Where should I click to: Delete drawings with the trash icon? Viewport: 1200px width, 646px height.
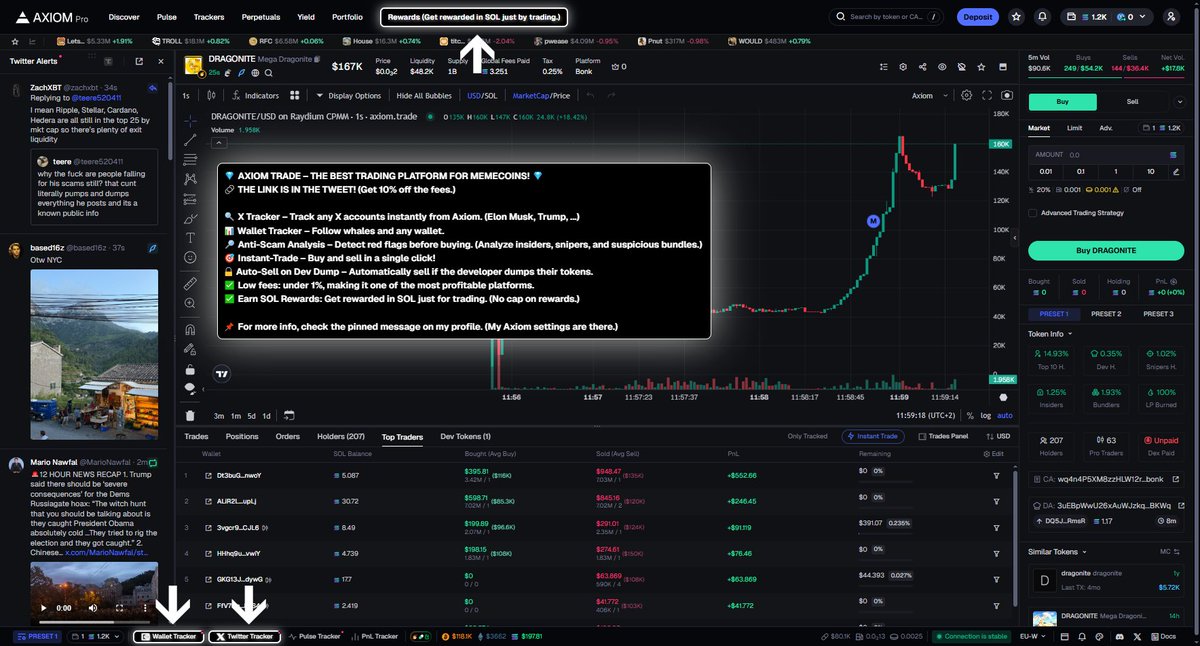(x=190, y=415)
